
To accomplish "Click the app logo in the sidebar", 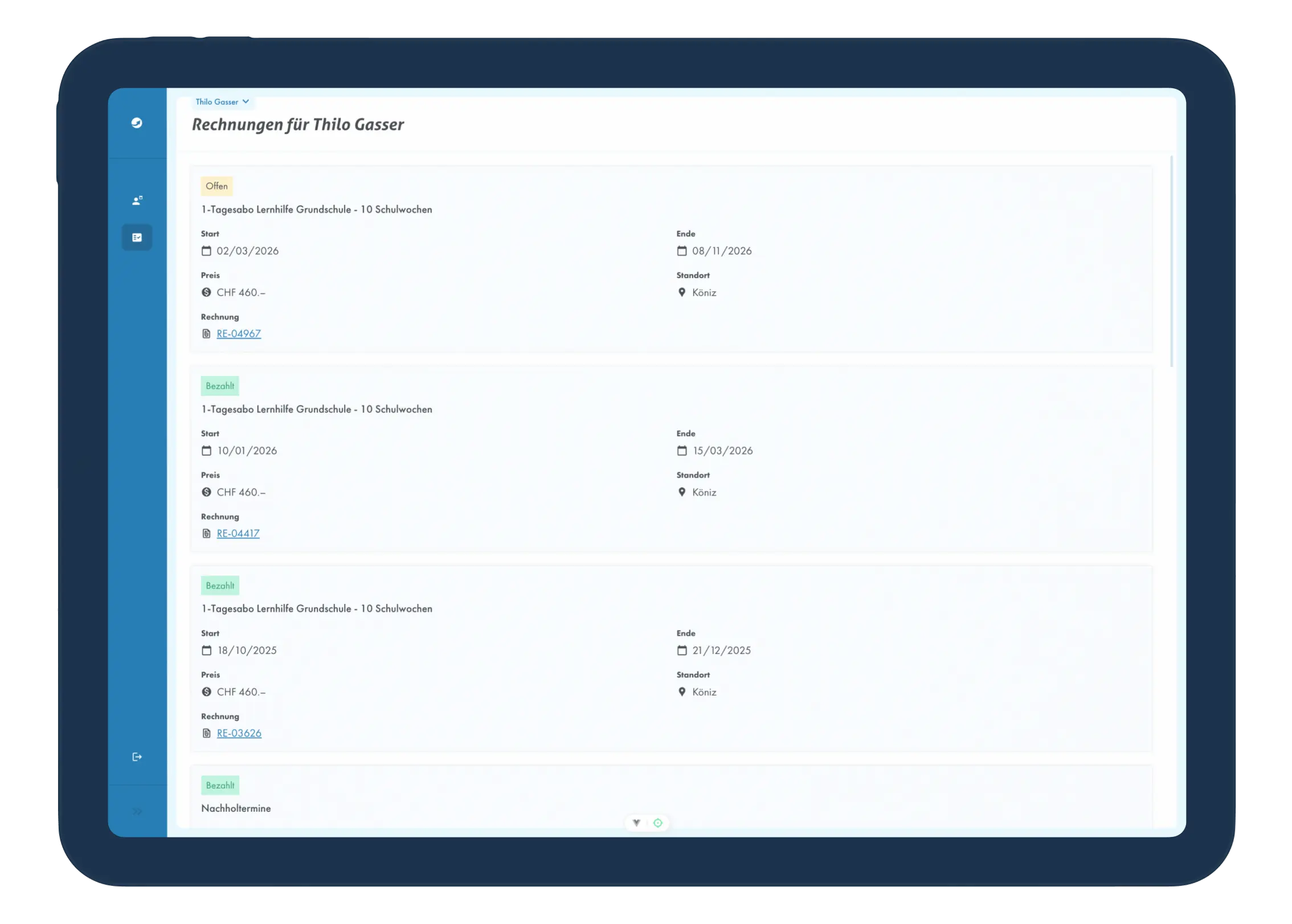I will (137, 123).
